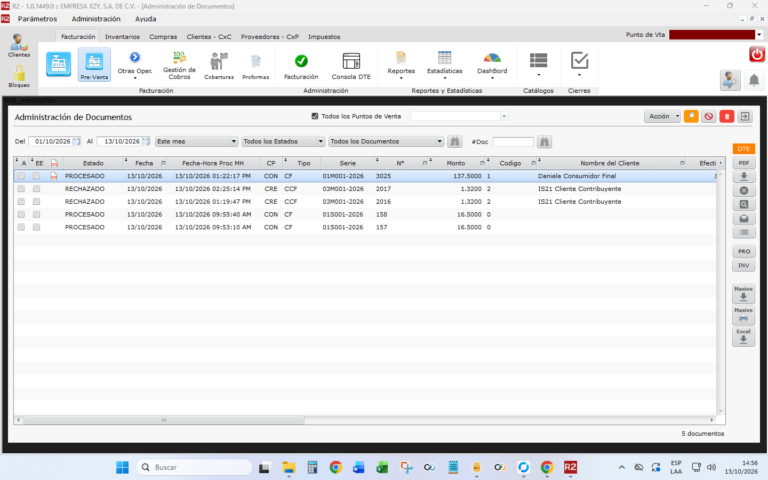Click the open envelope email side button
768x480 pixels.
tap(744, 218)
